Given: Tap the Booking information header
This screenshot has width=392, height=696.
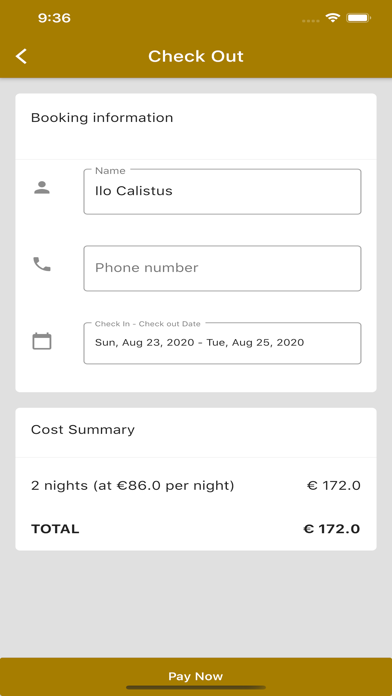Looking at the screenshot, I should click(x=102, y=118).
